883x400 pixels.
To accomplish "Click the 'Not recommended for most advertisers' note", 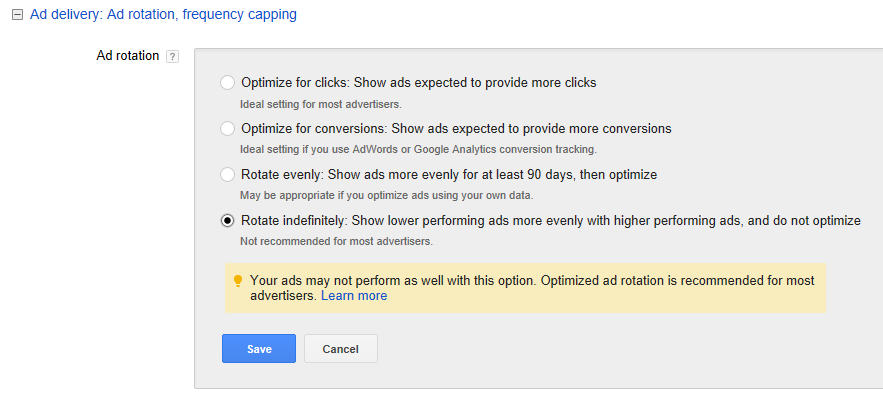I will [336, 242].
